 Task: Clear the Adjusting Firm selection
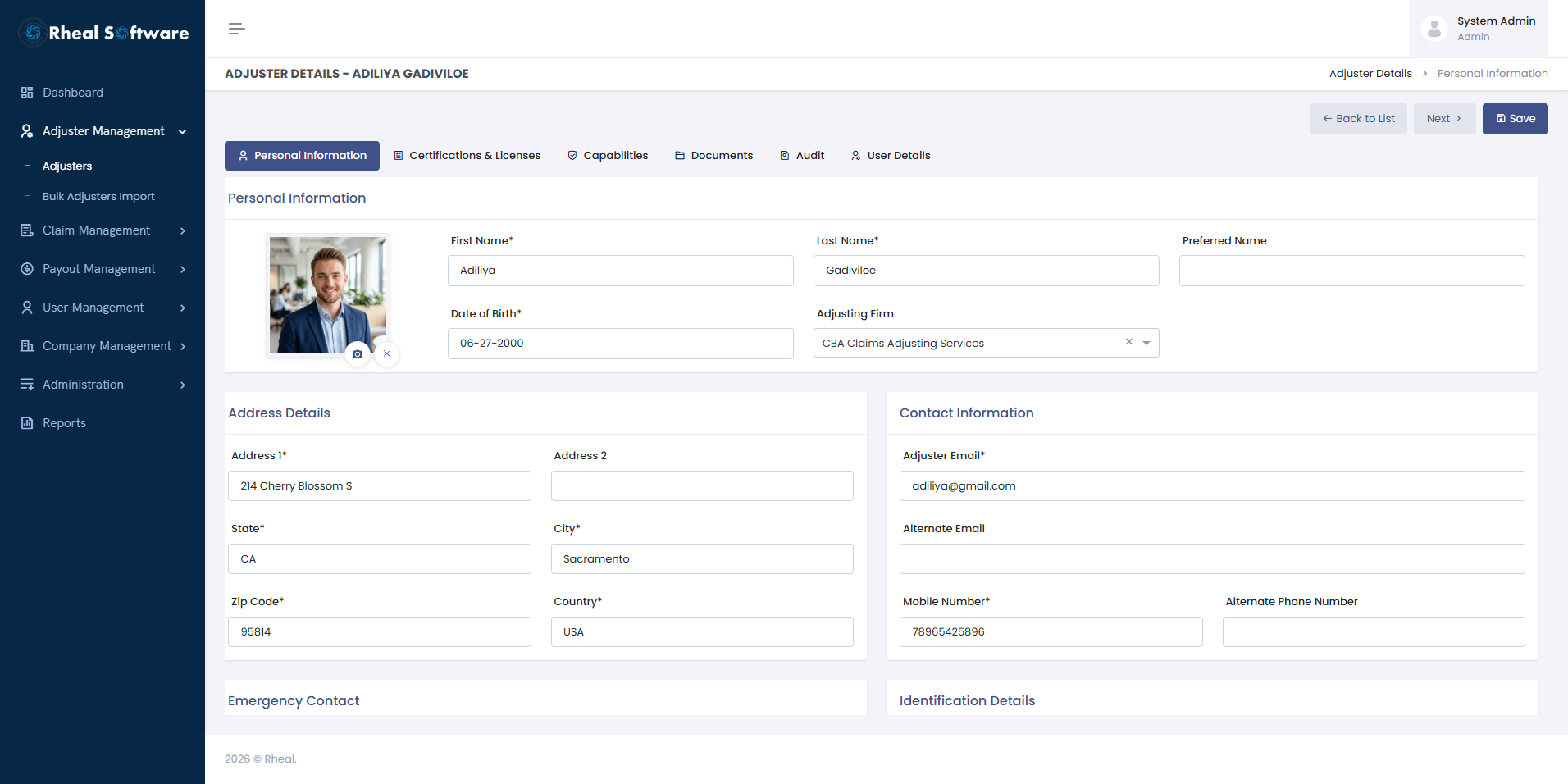1128,342
